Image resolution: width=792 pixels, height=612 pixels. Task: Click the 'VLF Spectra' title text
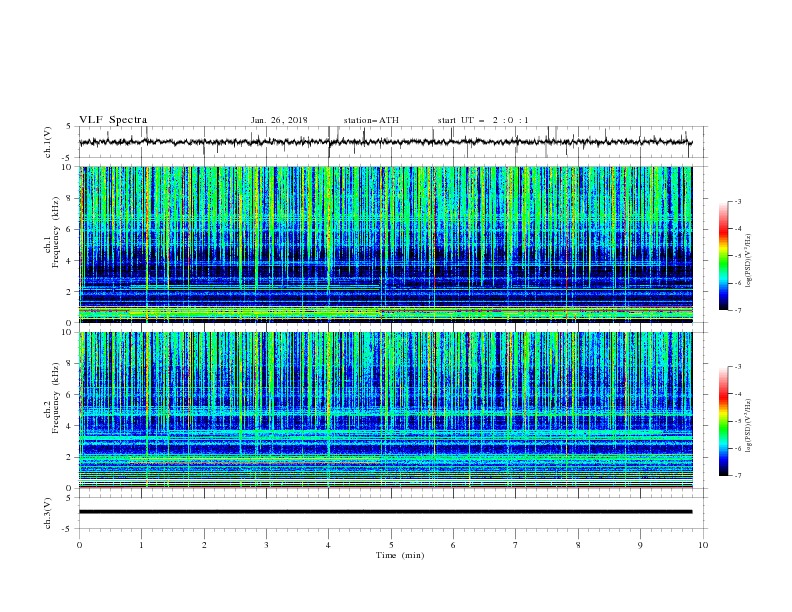(x=113, y=120)
